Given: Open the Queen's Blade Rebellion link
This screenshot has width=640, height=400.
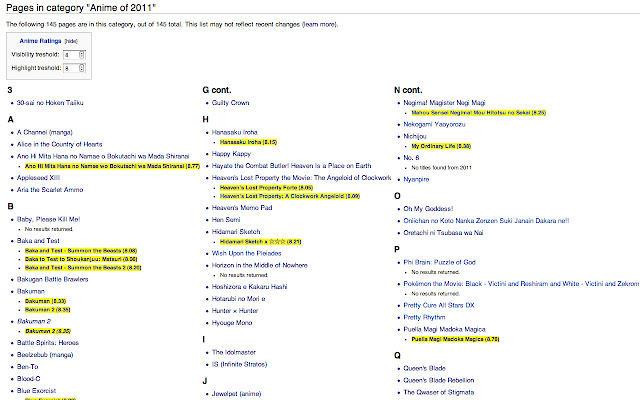Looking at the screenshot, I should point(438,380).
